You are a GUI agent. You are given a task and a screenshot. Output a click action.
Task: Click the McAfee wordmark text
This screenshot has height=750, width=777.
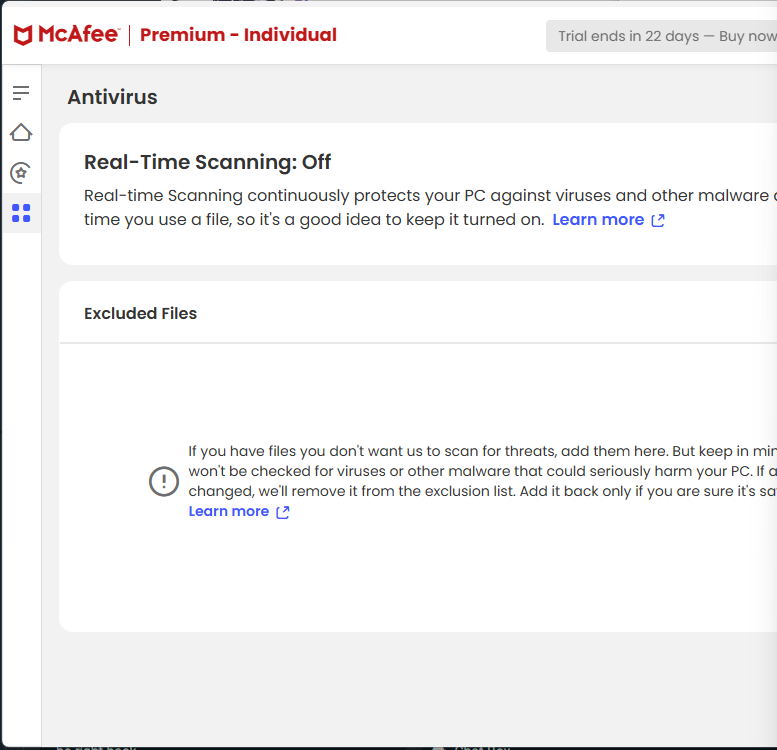(x=79, y=35)
